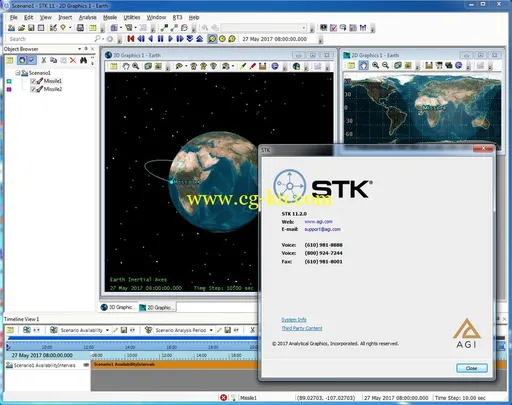The width and height of the screenshot is (512, 405).
Task: Switch to the 3D Graphics tab
Action: click(x=117, y=307)
